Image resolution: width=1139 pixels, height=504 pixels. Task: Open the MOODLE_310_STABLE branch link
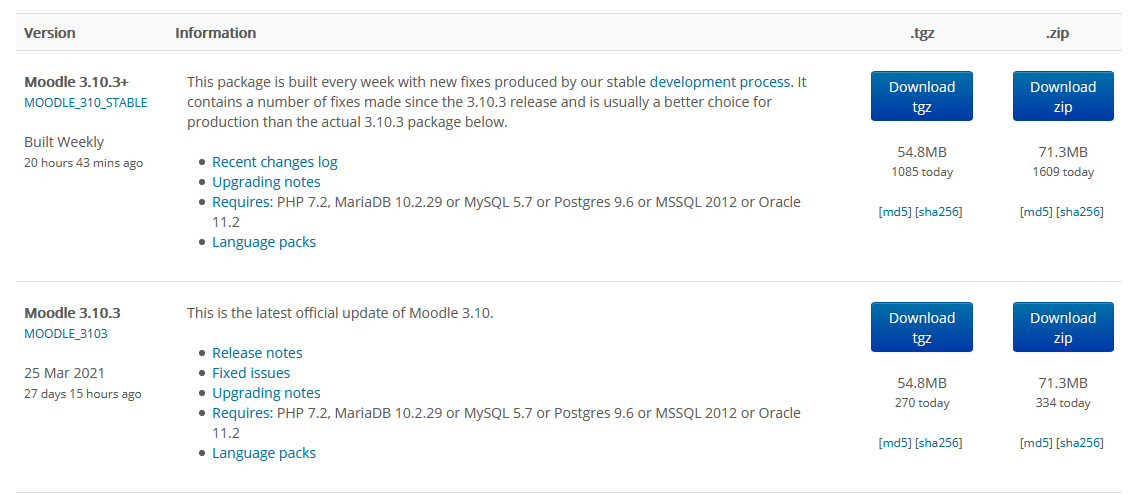(85, 102)
